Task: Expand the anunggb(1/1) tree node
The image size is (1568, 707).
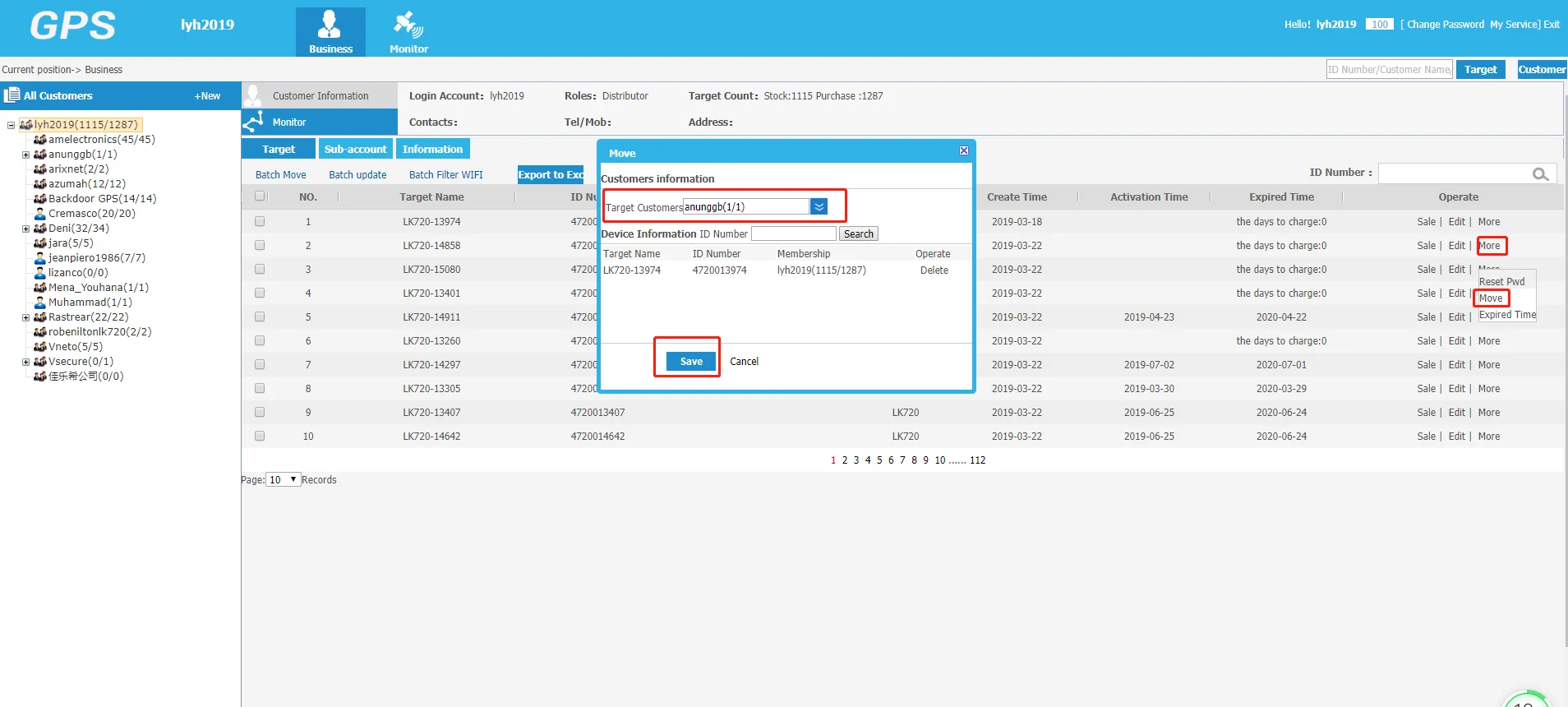Action: click(26, 155)
